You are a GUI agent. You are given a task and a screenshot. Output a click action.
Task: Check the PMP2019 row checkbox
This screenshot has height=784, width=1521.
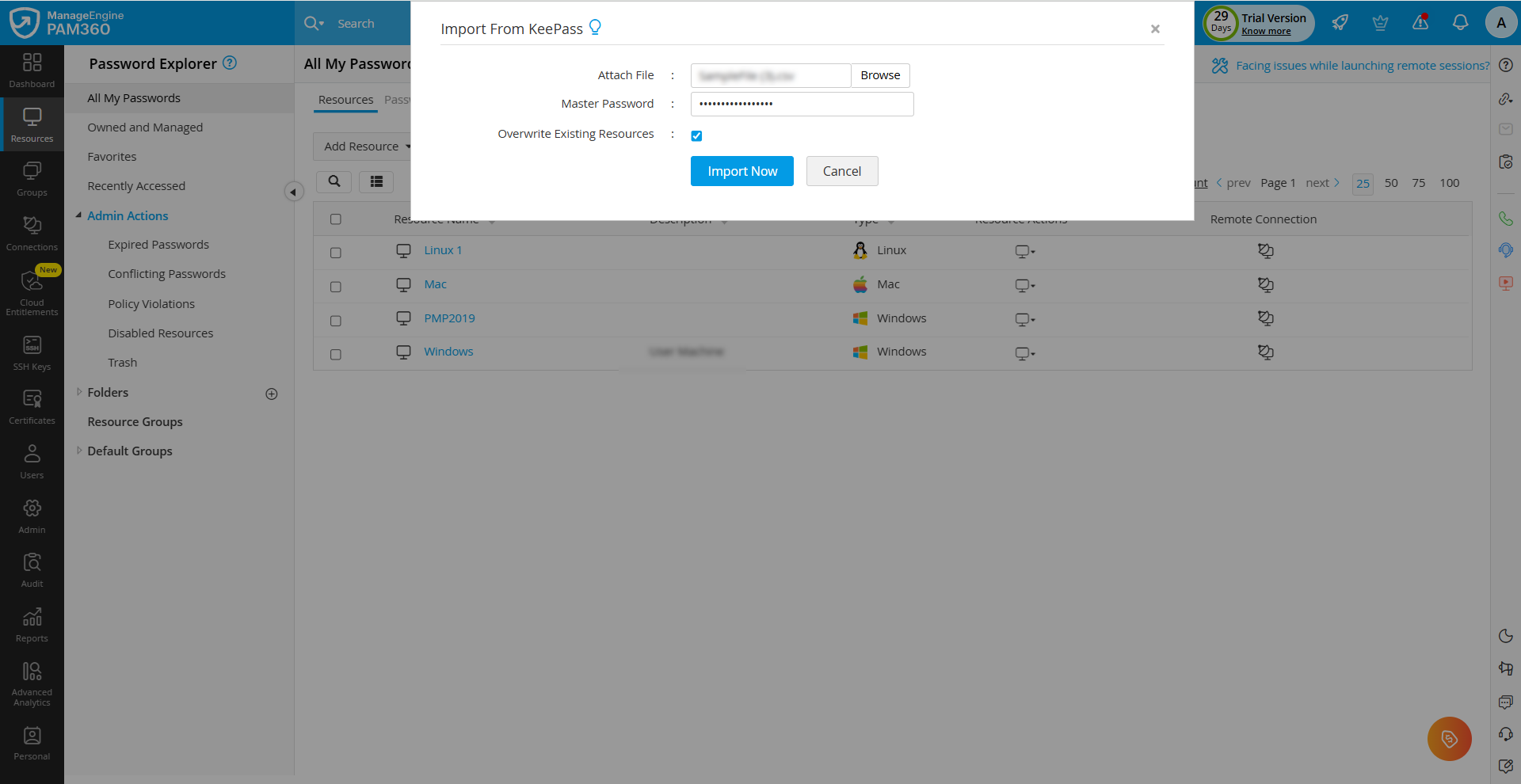tap(336, 321)
